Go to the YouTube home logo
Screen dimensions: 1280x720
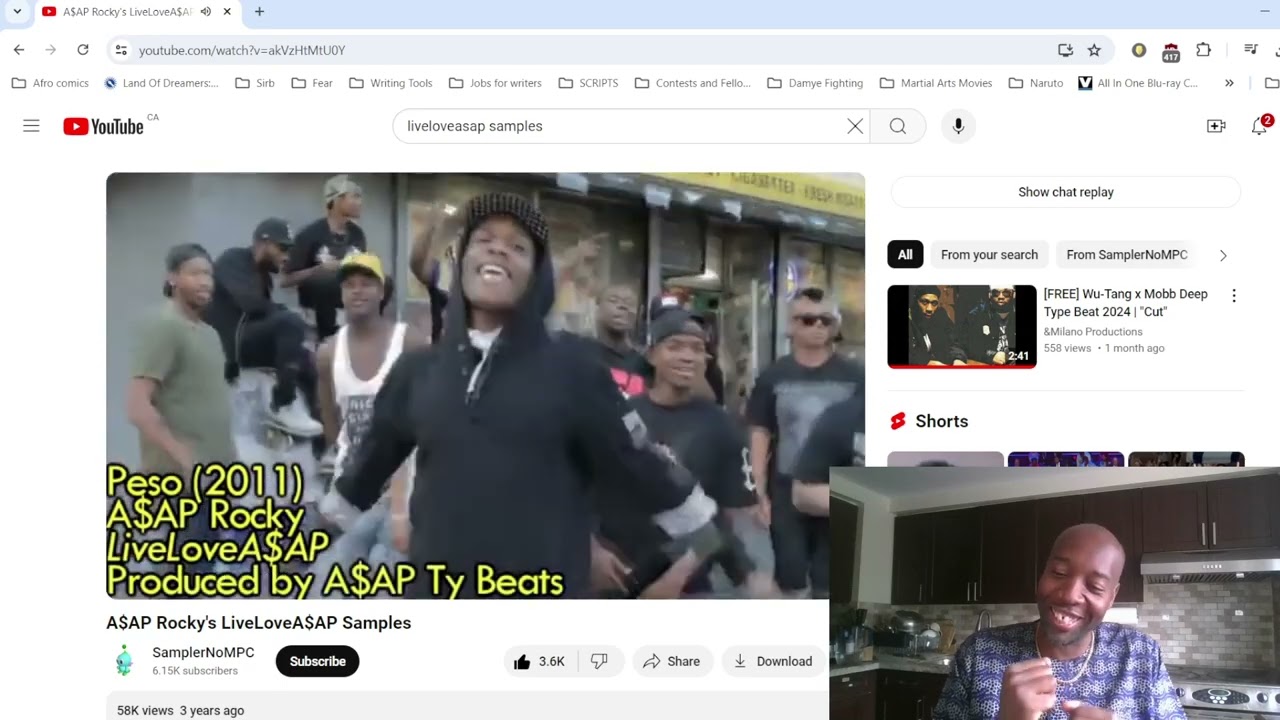[104, 126]
